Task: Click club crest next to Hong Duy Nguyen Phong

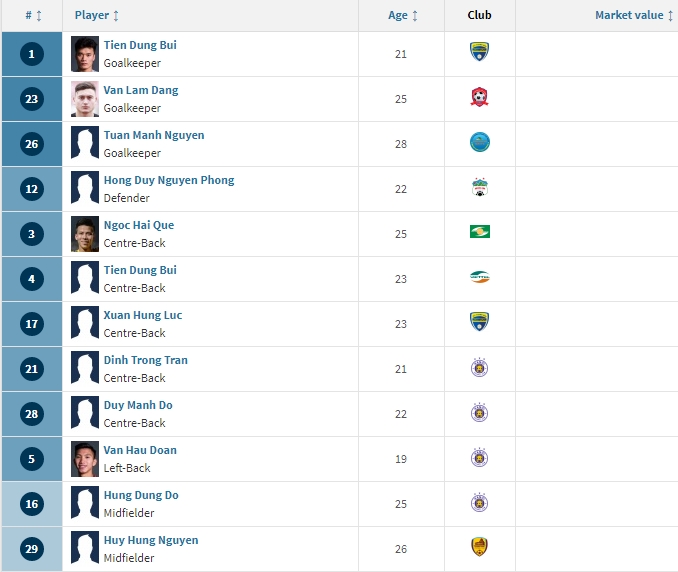Action: click(x=480, y=187)
